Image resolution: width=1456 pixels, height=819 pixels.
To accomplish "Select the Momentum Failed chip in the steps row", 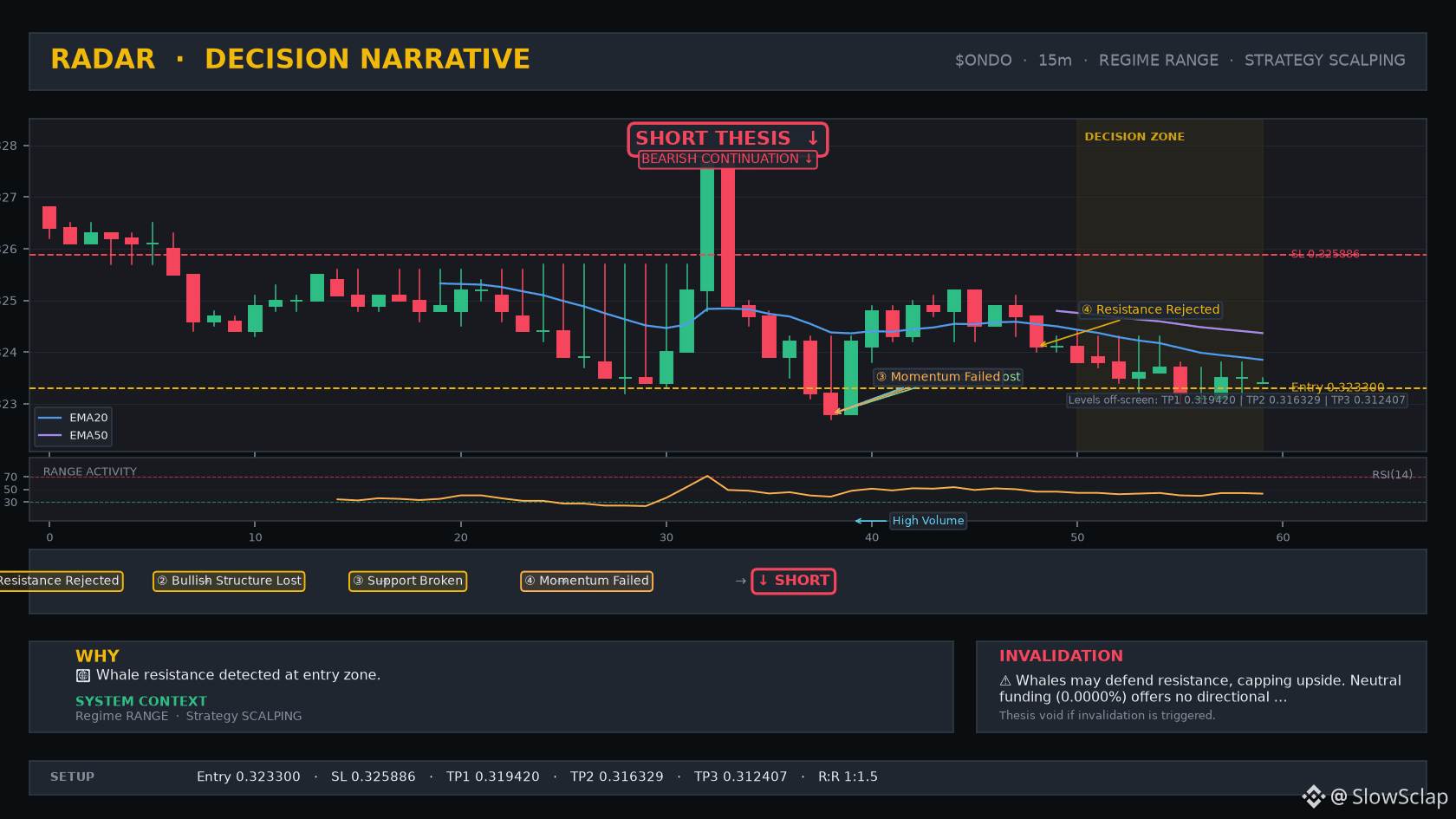I will tap(587, 581).
